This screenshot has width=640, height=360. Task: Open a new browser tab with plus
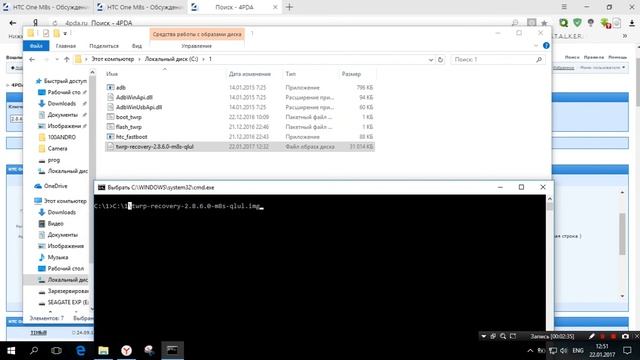click(289, 7)
